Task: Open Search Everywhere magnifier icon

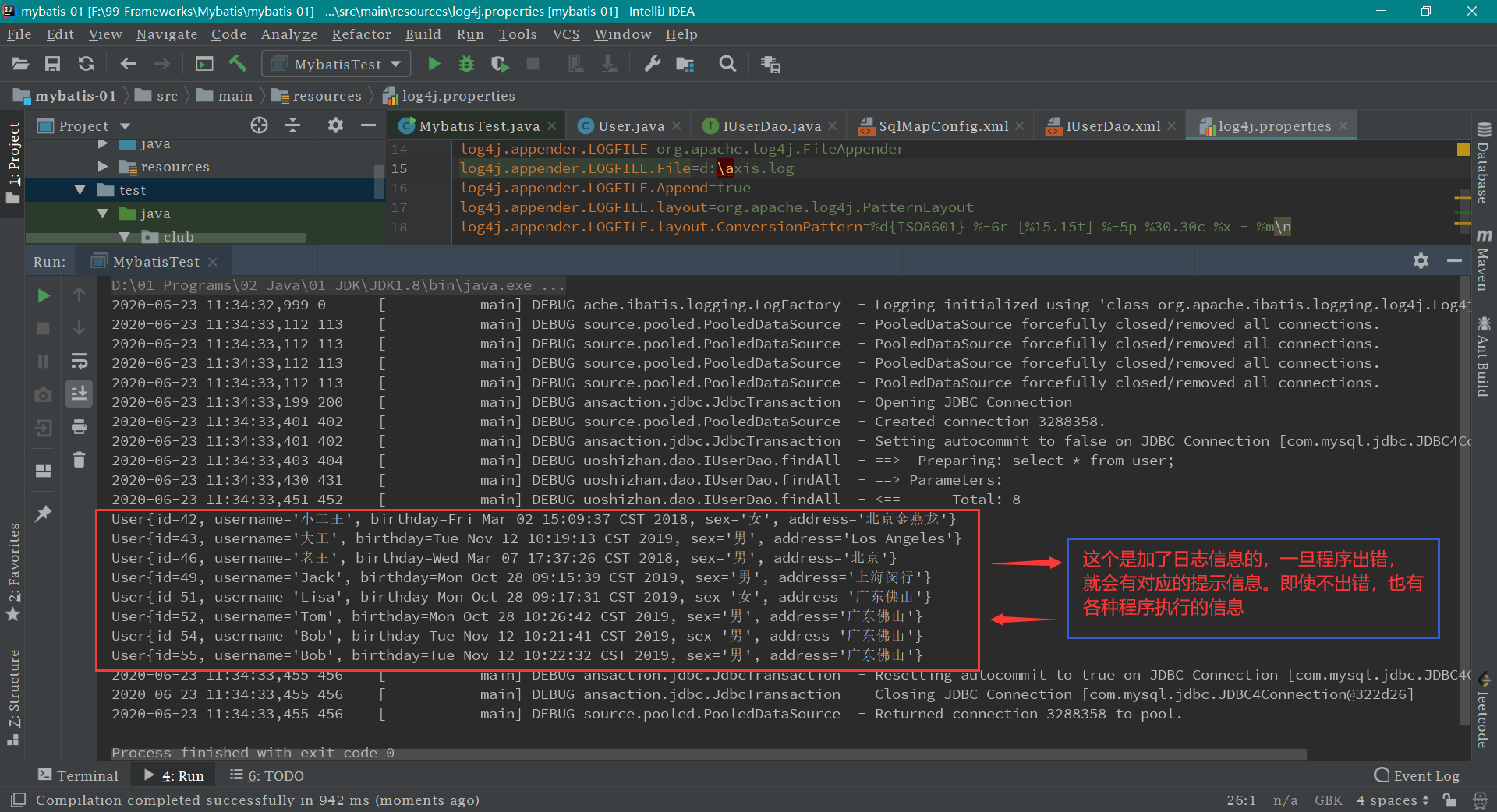Action: [x=727, y=64]
